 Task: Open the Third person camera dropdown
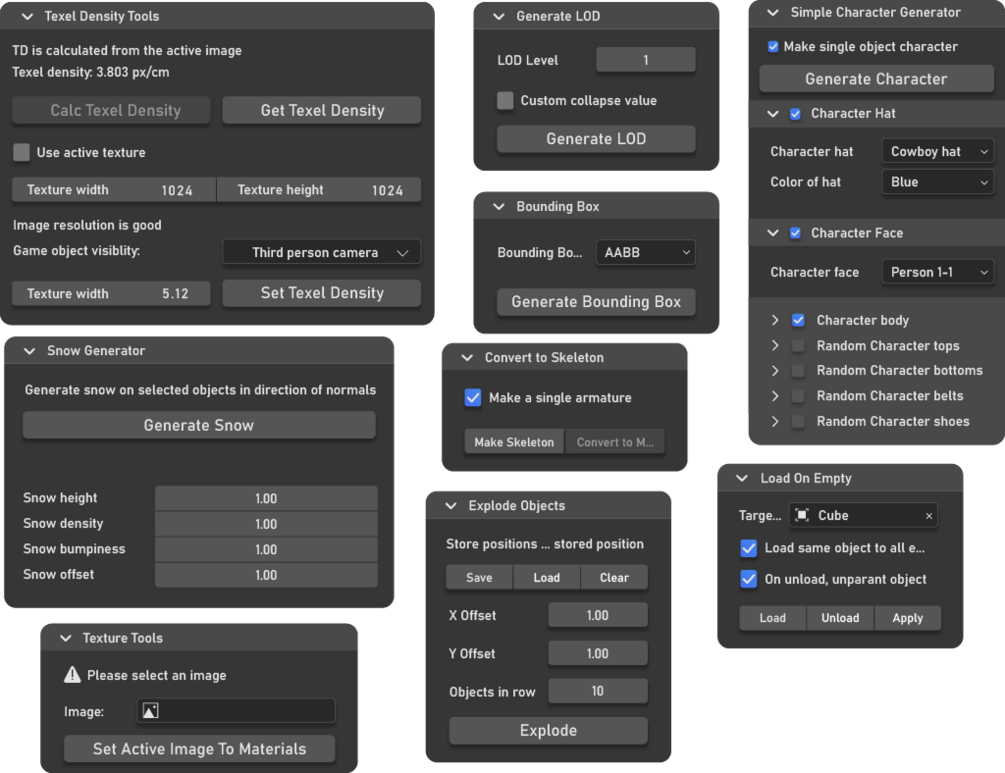coord(321,253)
